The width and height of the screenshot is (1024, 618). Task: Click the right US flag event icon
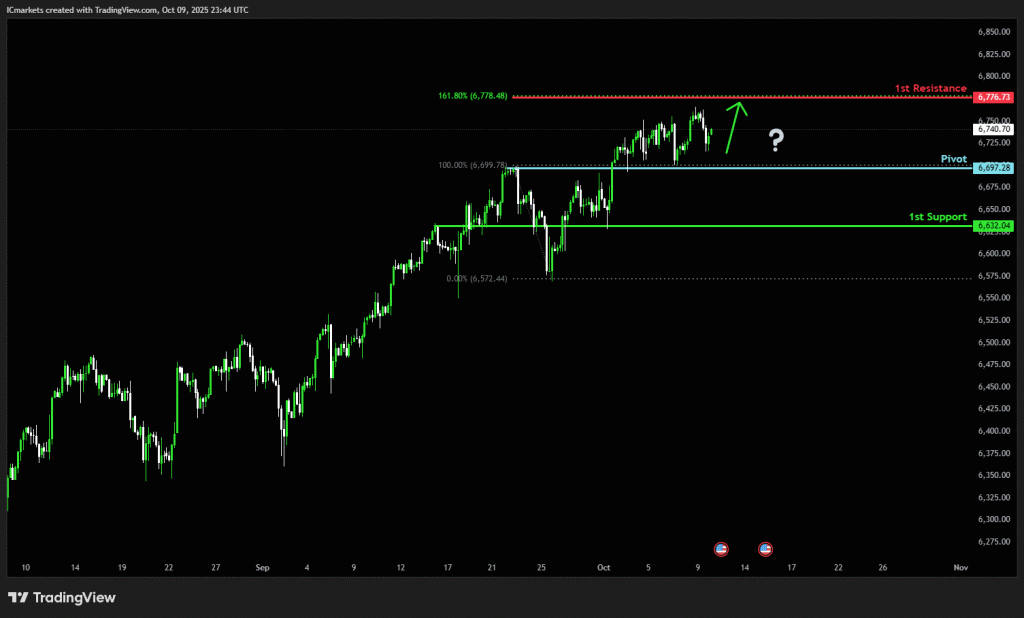click(765, 549)
